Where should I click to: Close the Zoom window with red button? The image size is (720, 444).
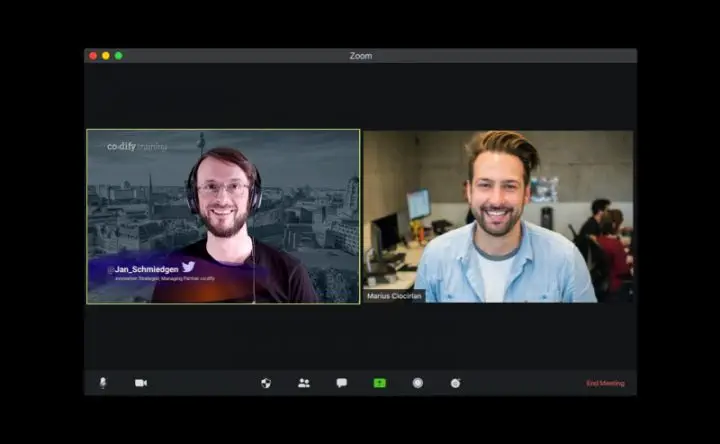tap(93, 56)
